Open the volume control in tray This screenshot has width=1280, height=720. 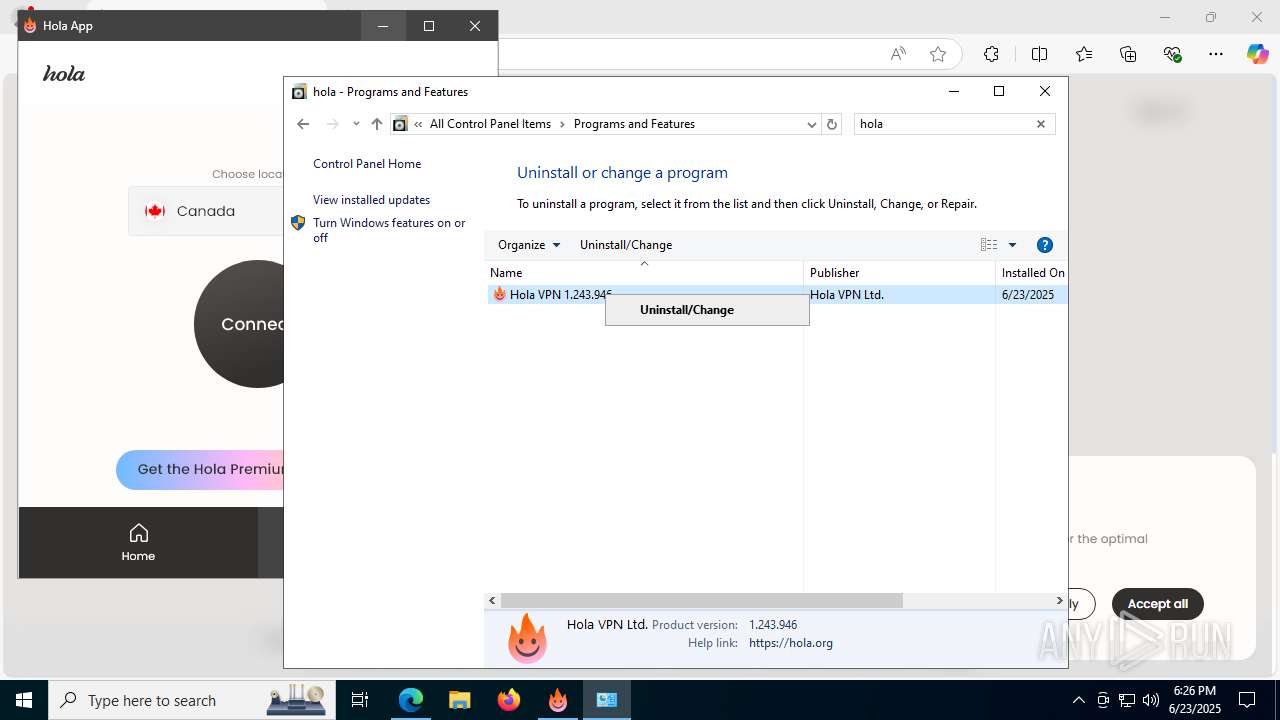(1151, 700)
